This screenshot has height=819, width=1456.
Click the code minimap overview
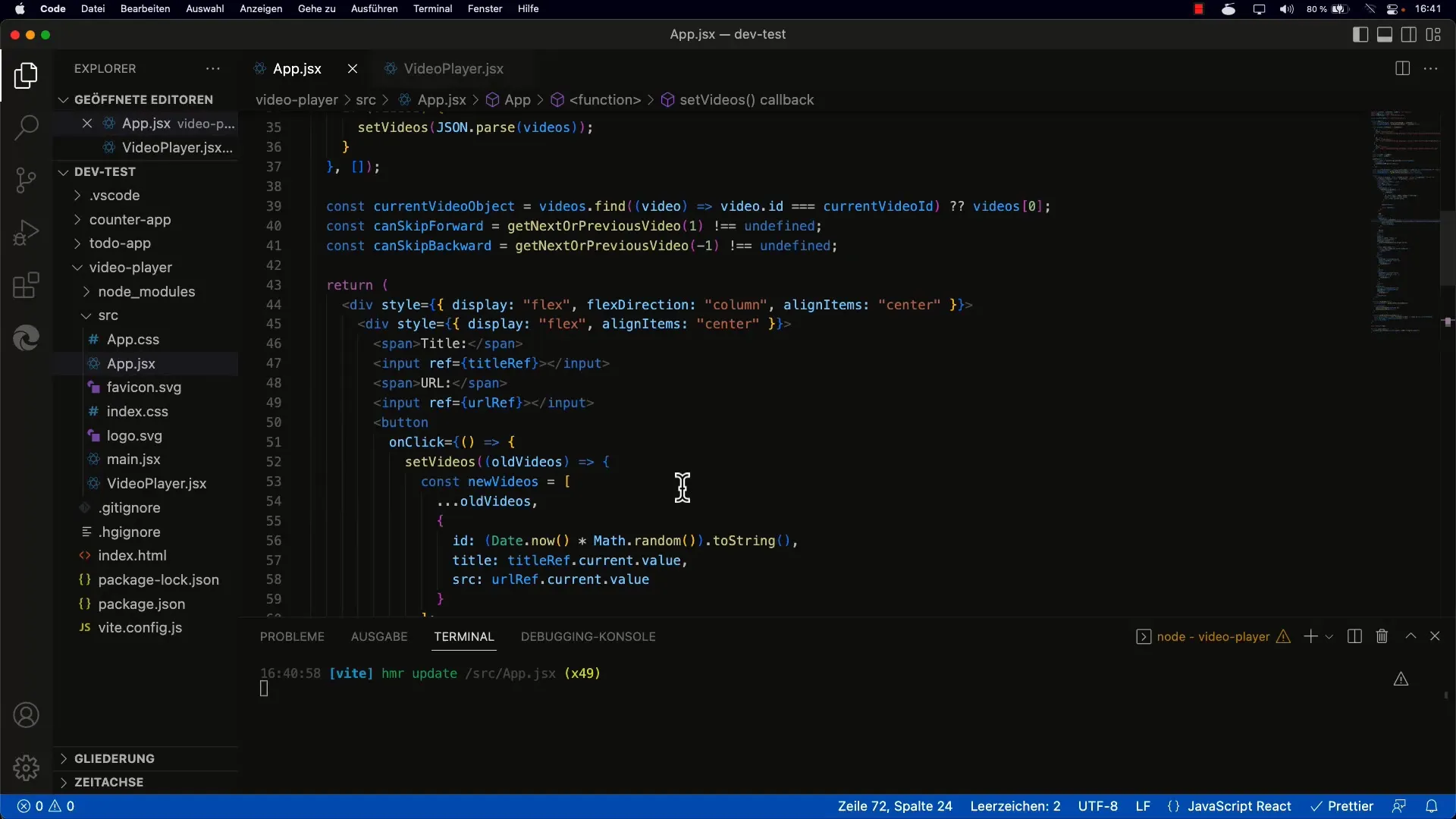[x=1404, y=222]
